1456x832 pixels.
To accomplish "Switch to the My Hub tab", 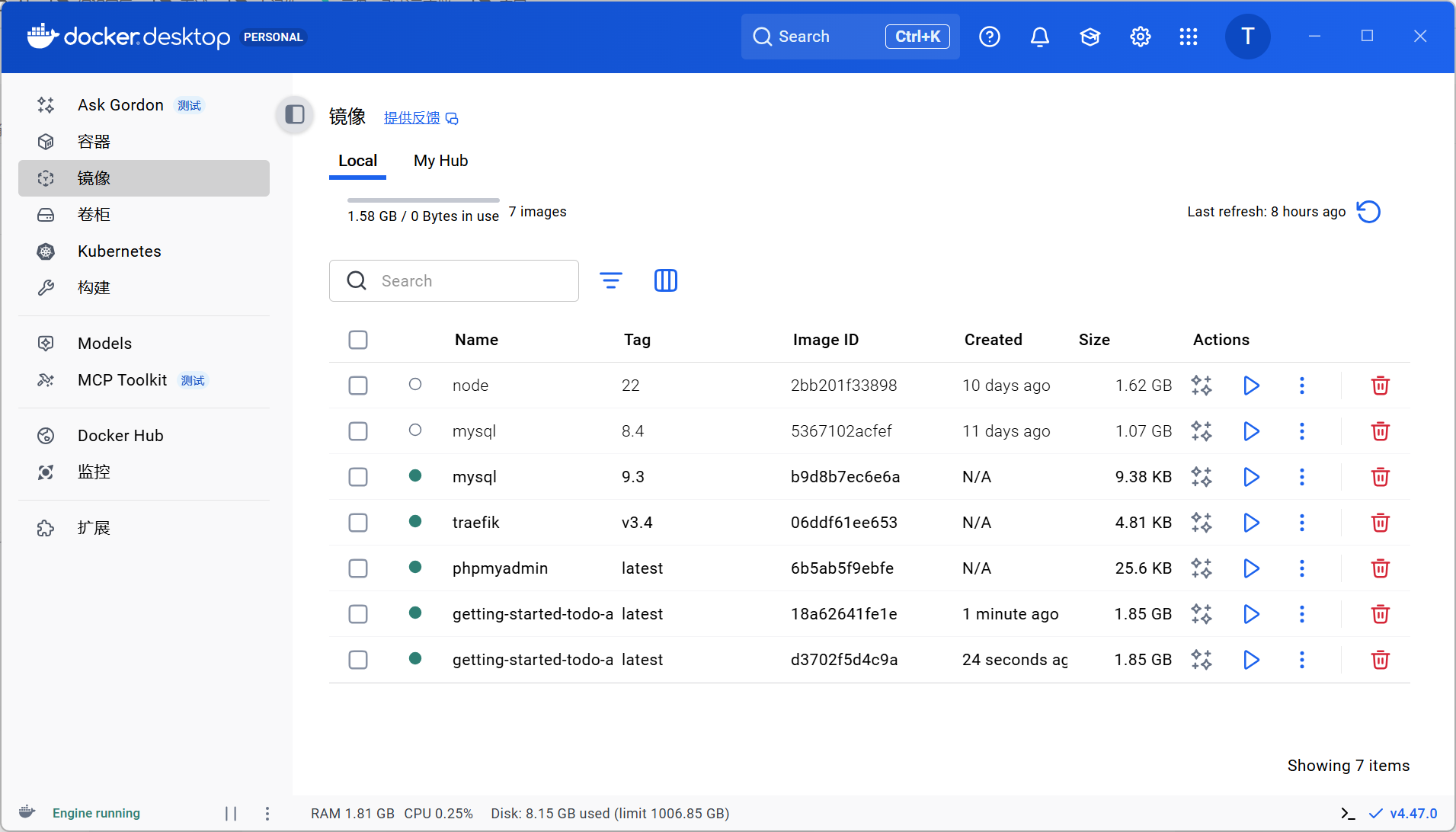I will (441, 161).
